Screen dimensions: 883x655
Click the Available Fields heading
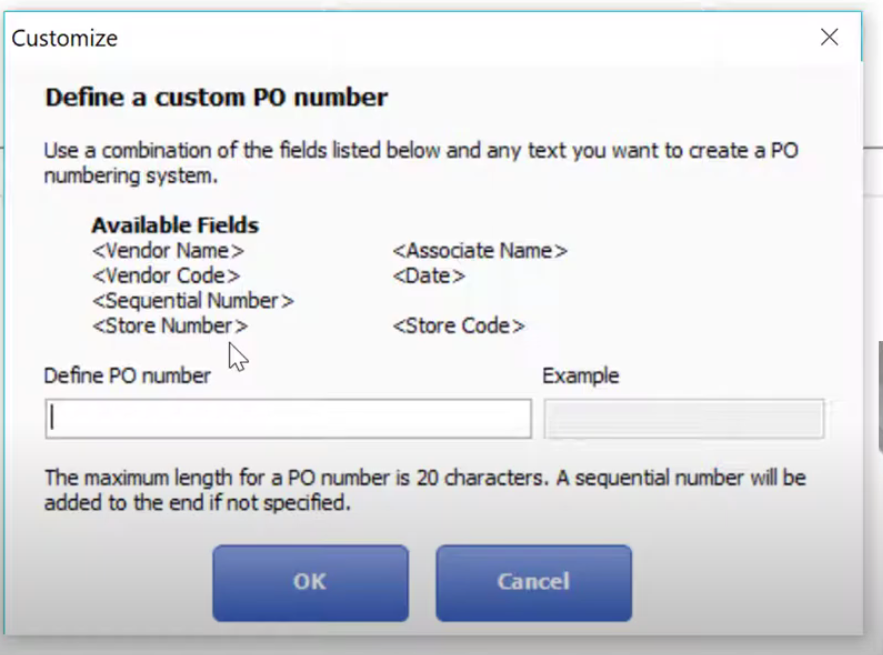click(175, 225)
